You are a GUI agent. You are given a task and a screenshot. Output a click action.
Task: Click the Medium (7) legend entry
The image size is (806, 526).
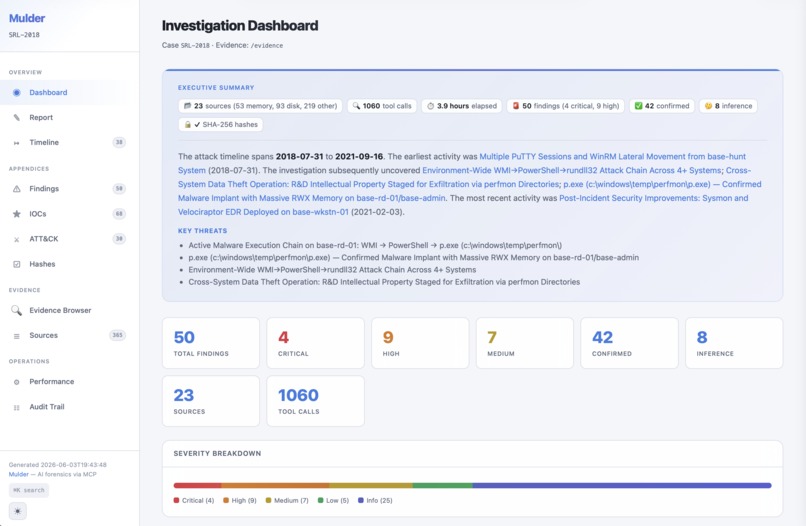(x=287, y=500)
